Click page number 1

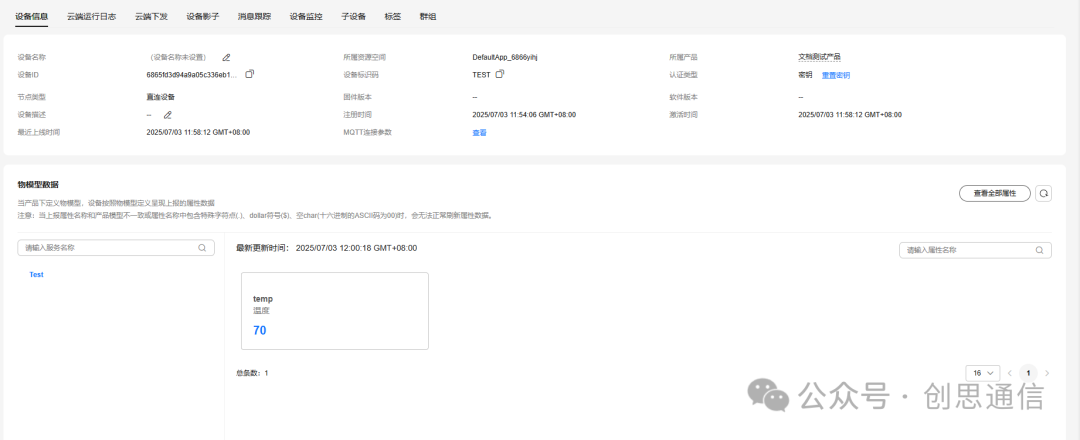coord(1028,373)
